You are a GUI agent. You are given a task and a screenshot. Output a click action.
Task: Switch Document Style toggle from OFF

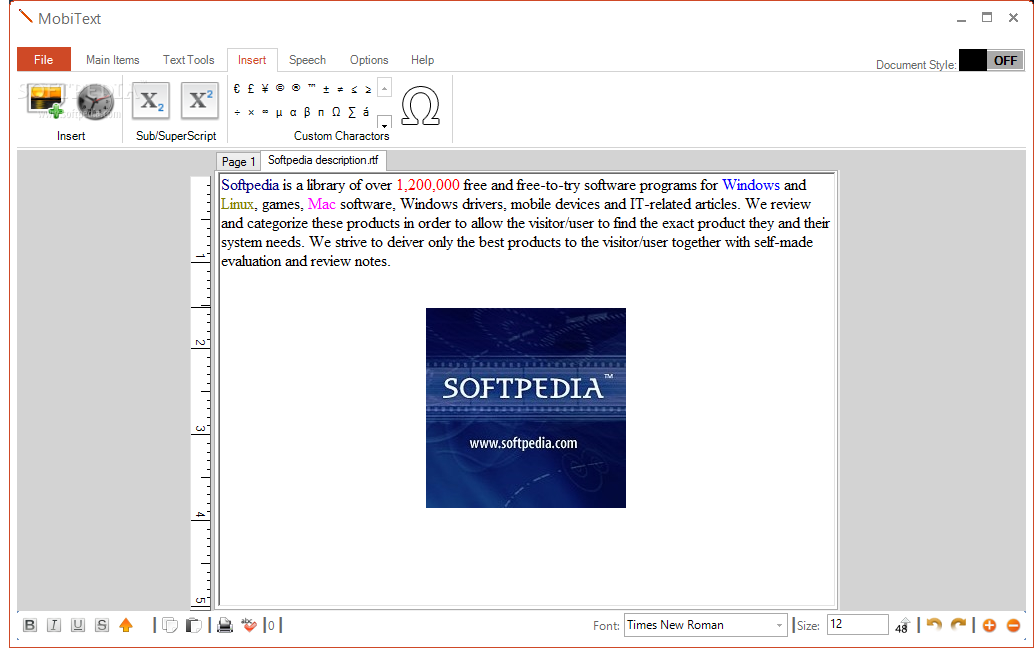(x=992, y=61)
